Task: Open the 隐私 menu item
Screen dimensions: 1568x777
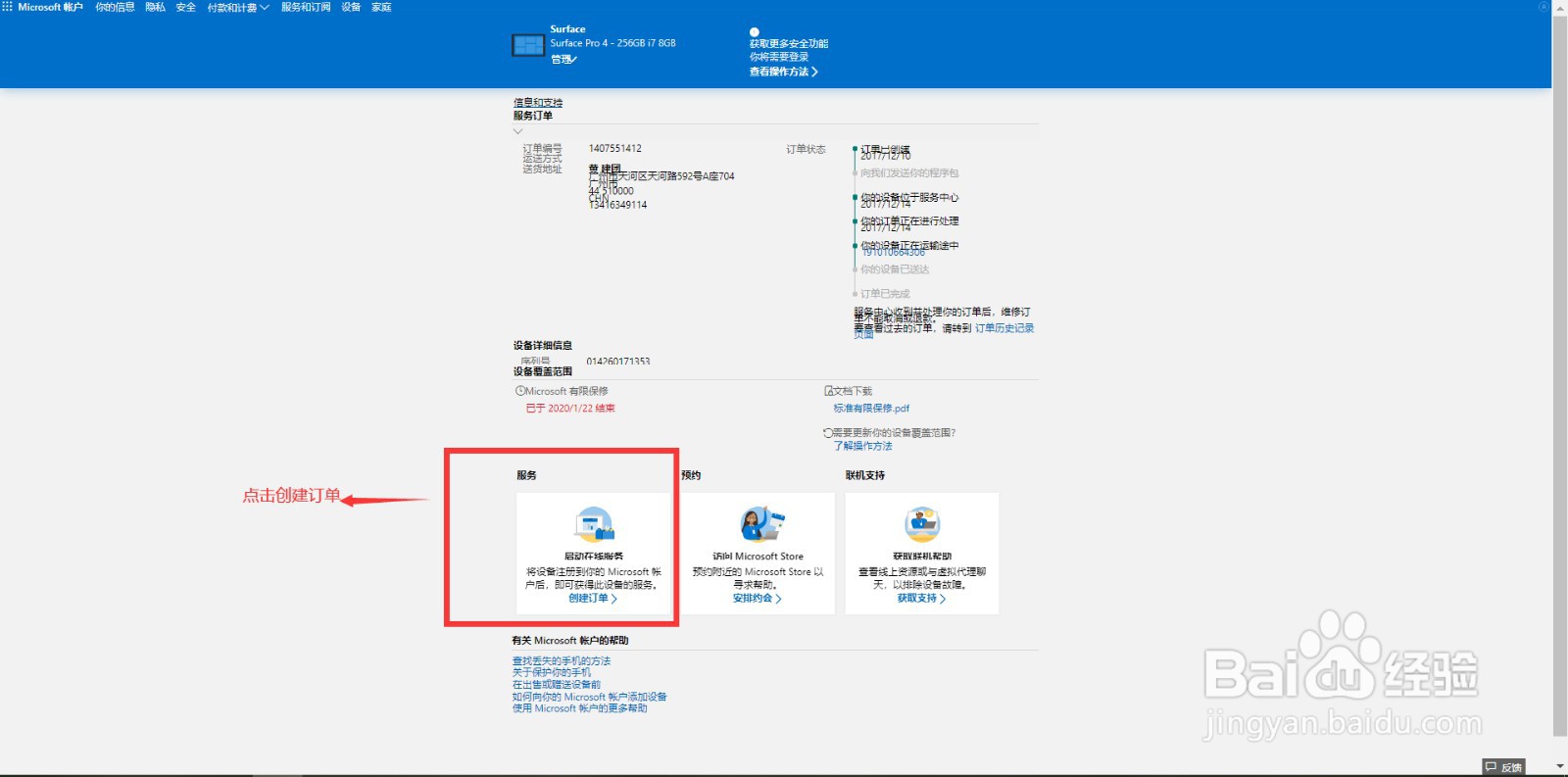Action: coord(155,7)
